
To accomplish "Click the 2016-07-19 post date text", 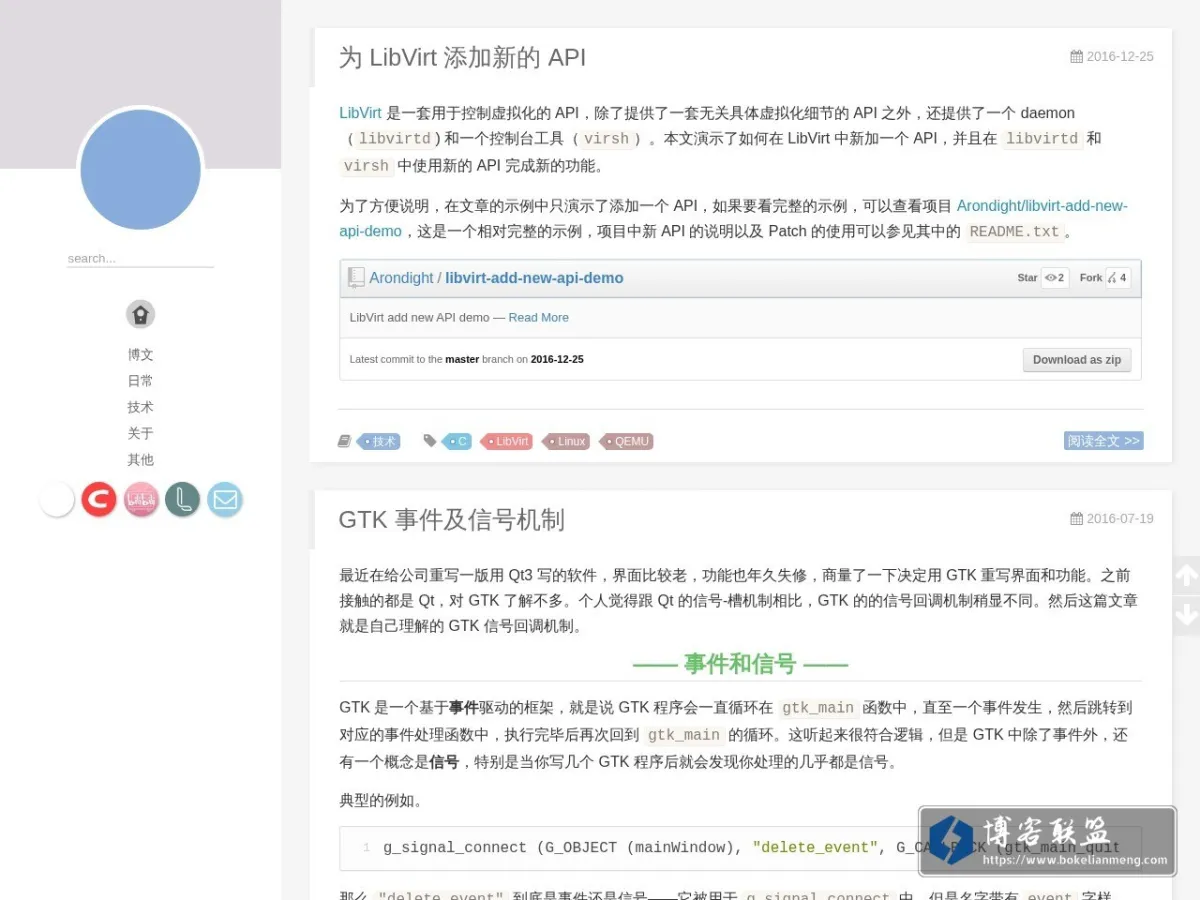I will point(1120,519).
